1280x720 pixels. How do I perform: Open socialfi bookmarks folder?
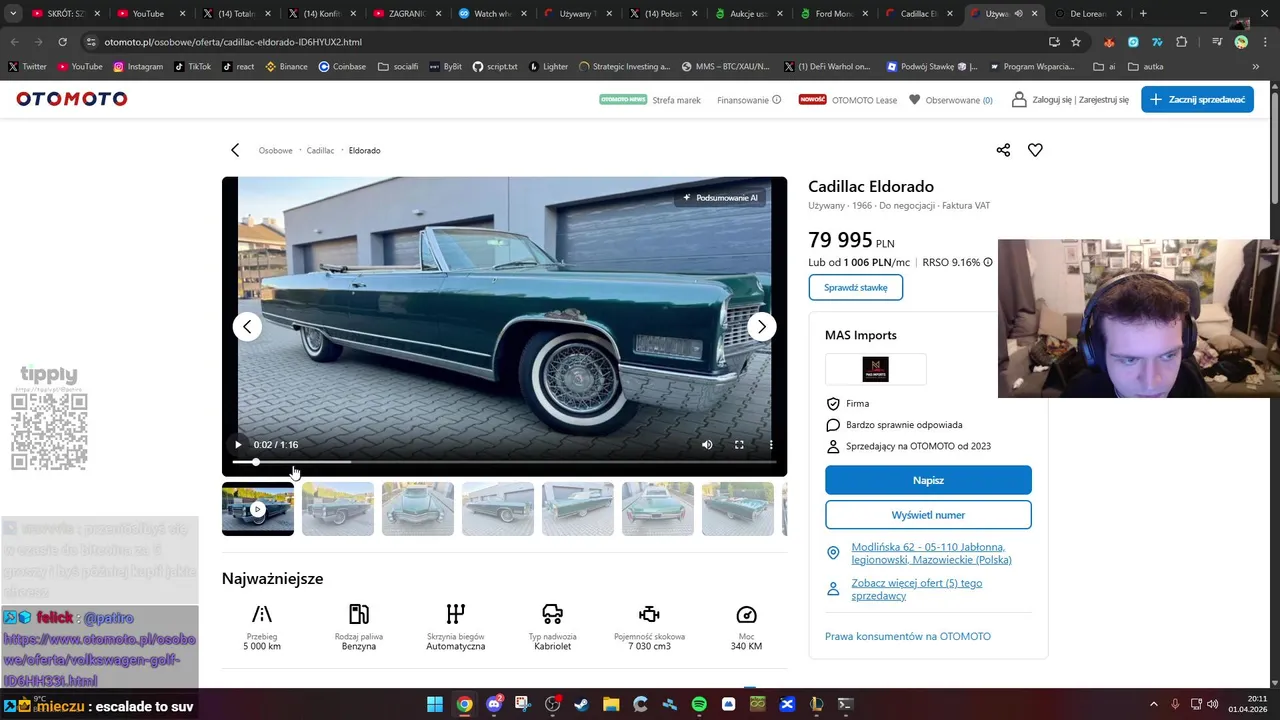tap(398, 67)
